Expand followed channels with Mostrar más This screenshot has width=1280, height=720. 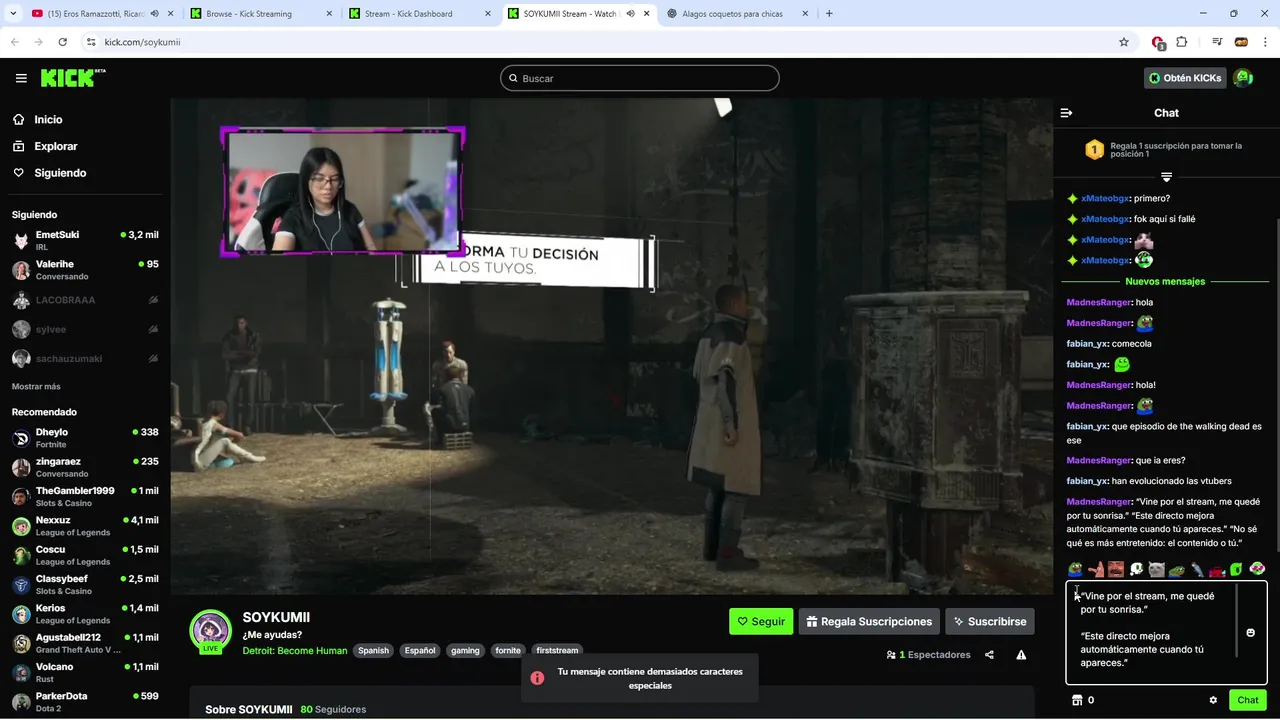[36, 387]
